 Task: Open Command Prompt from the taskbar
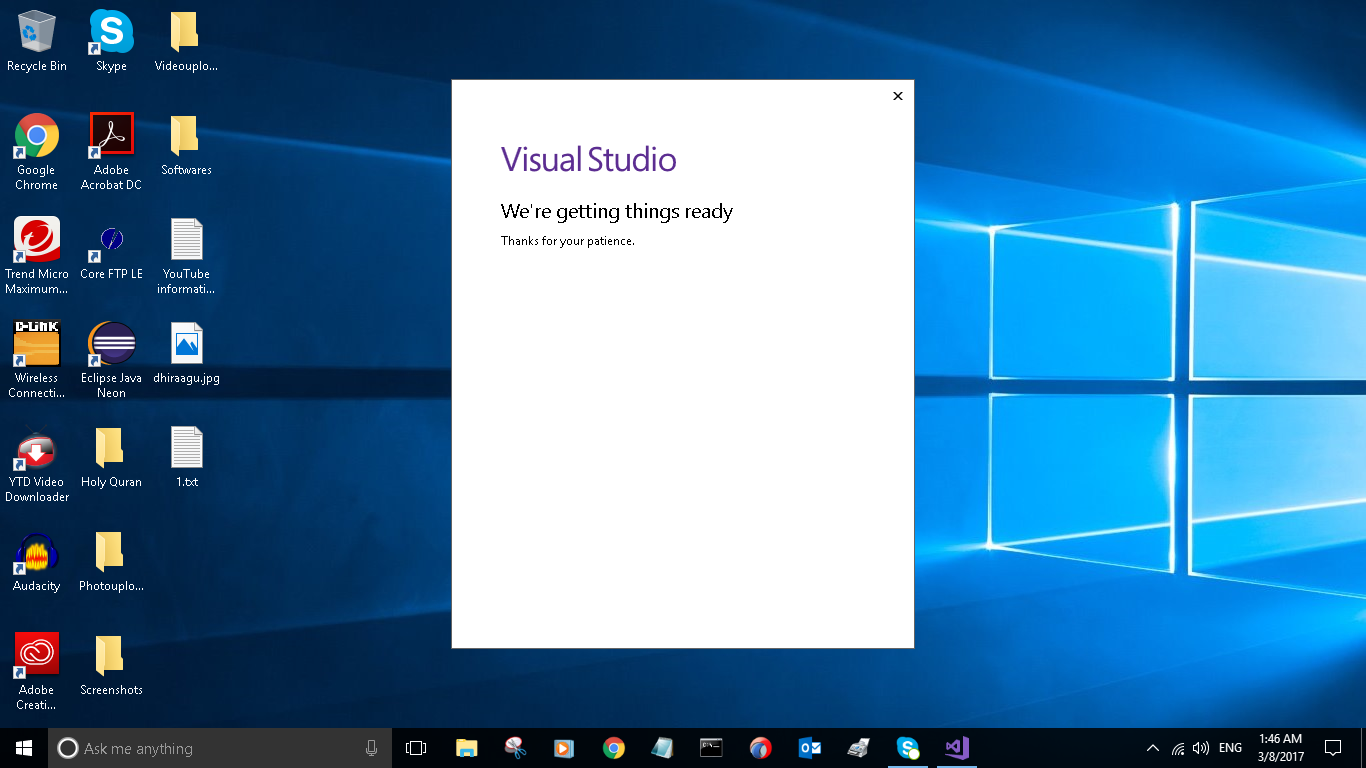point(710,747)
